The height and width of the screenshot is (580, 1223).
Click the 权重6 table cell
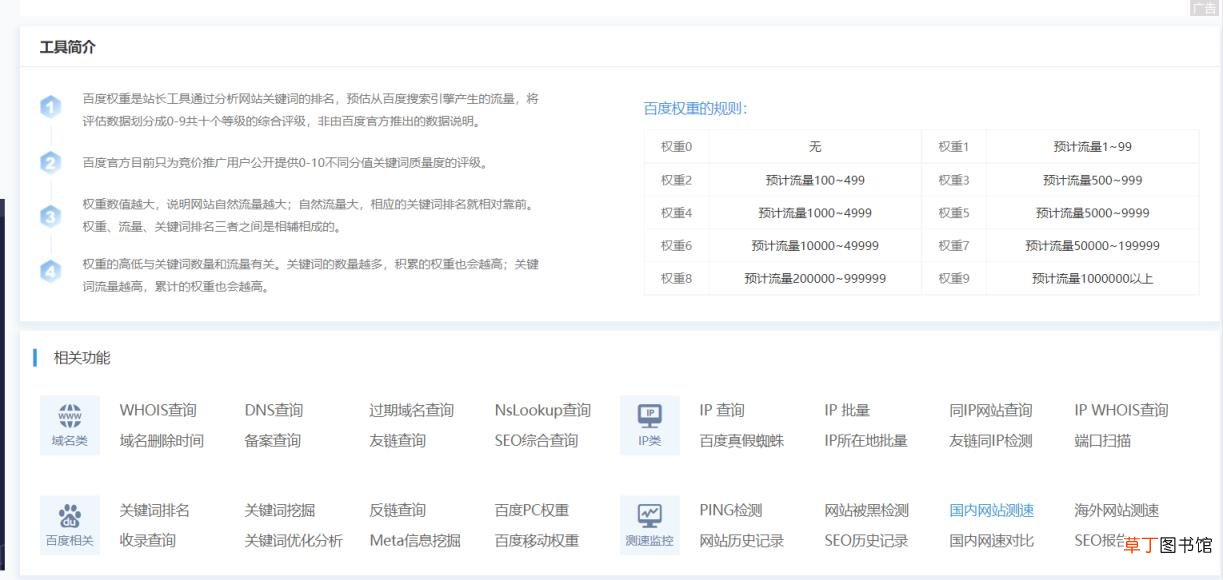[x=677, y=246]
